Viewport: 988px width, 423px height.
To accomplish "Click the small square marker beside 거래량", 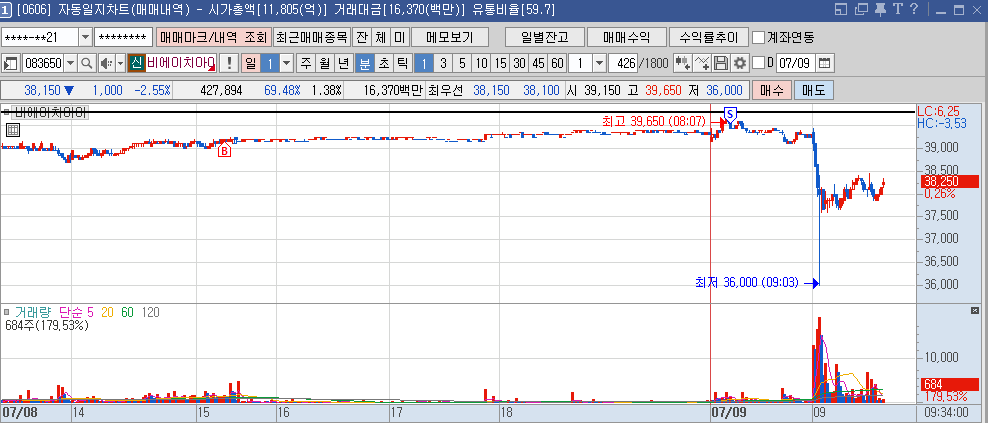I will click(6, 311).
